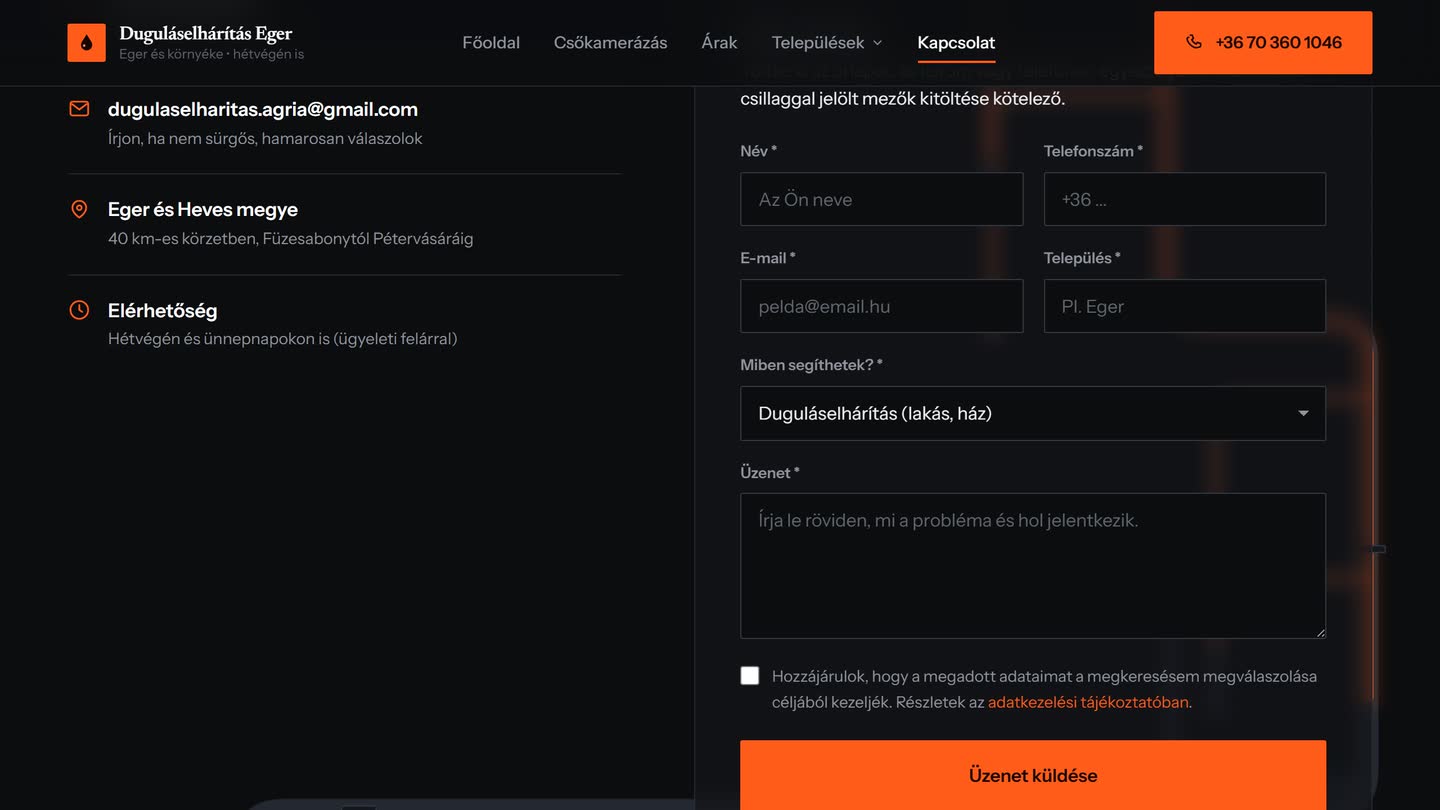The height and width of the screenshot is (810, 1440).
Task: Select the Kapcsolat navigation tab
Action: [956, 42]
